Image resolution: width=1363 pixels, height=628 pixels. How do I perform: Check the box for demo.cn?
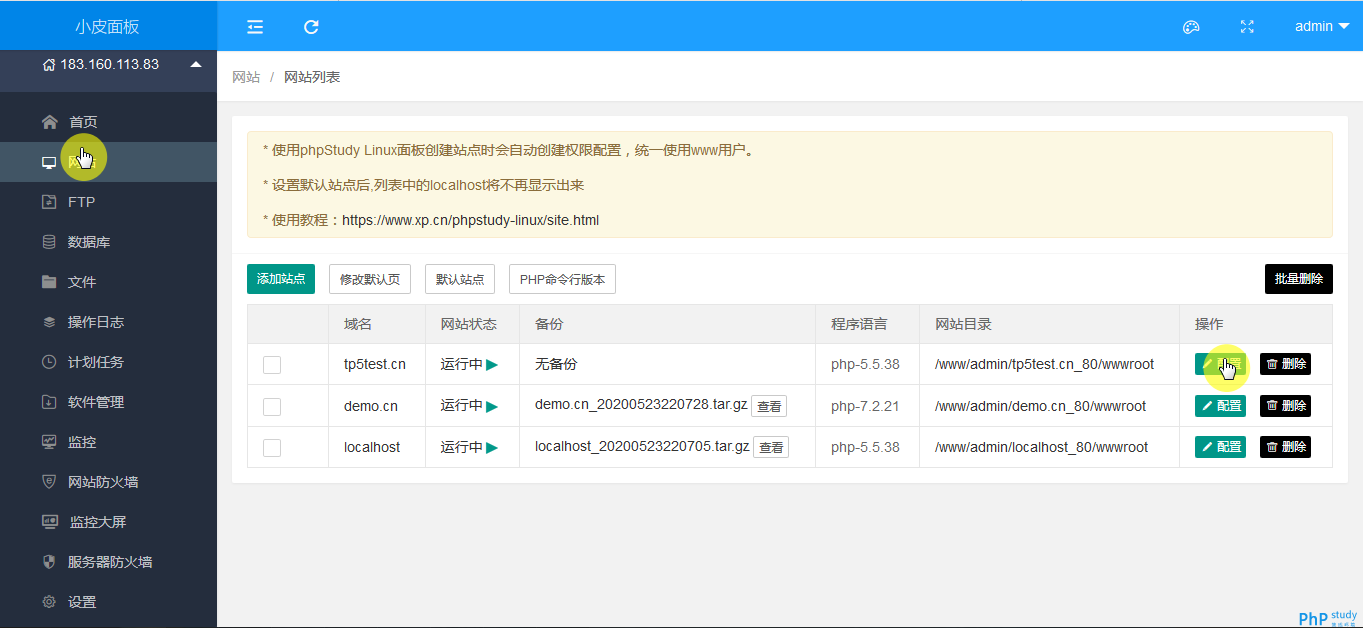(272, 406)
